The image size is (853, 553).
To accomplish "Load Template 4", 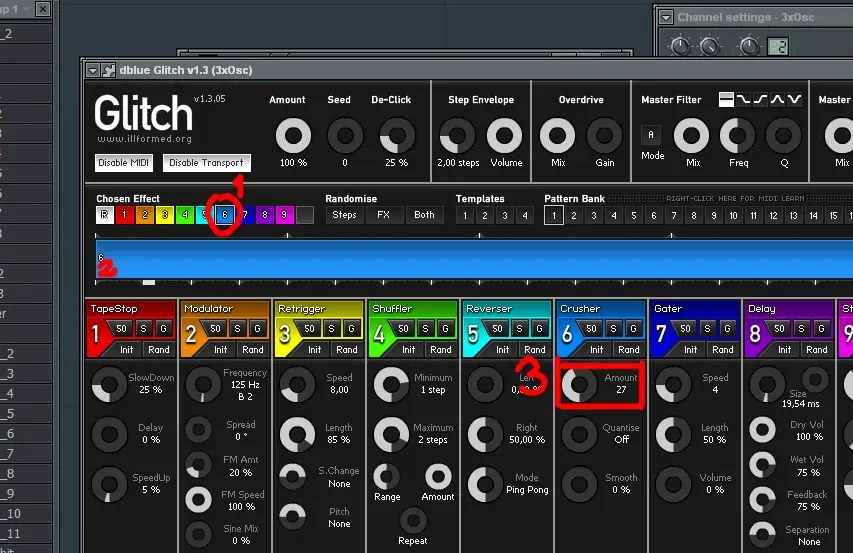I will coord(525,215).
